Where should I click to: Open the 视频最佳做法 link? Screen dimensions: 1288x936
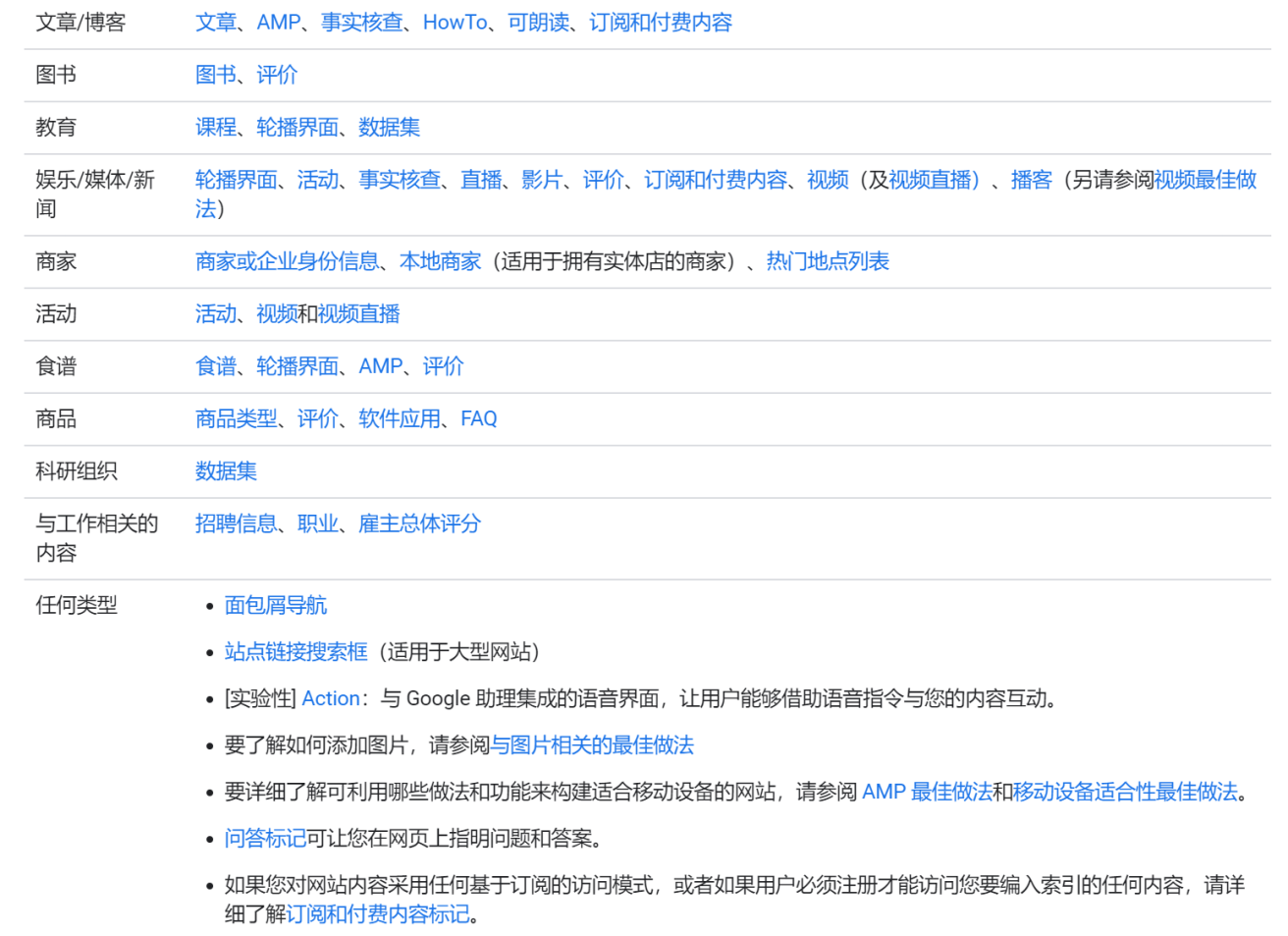[x=1206, y=180]
